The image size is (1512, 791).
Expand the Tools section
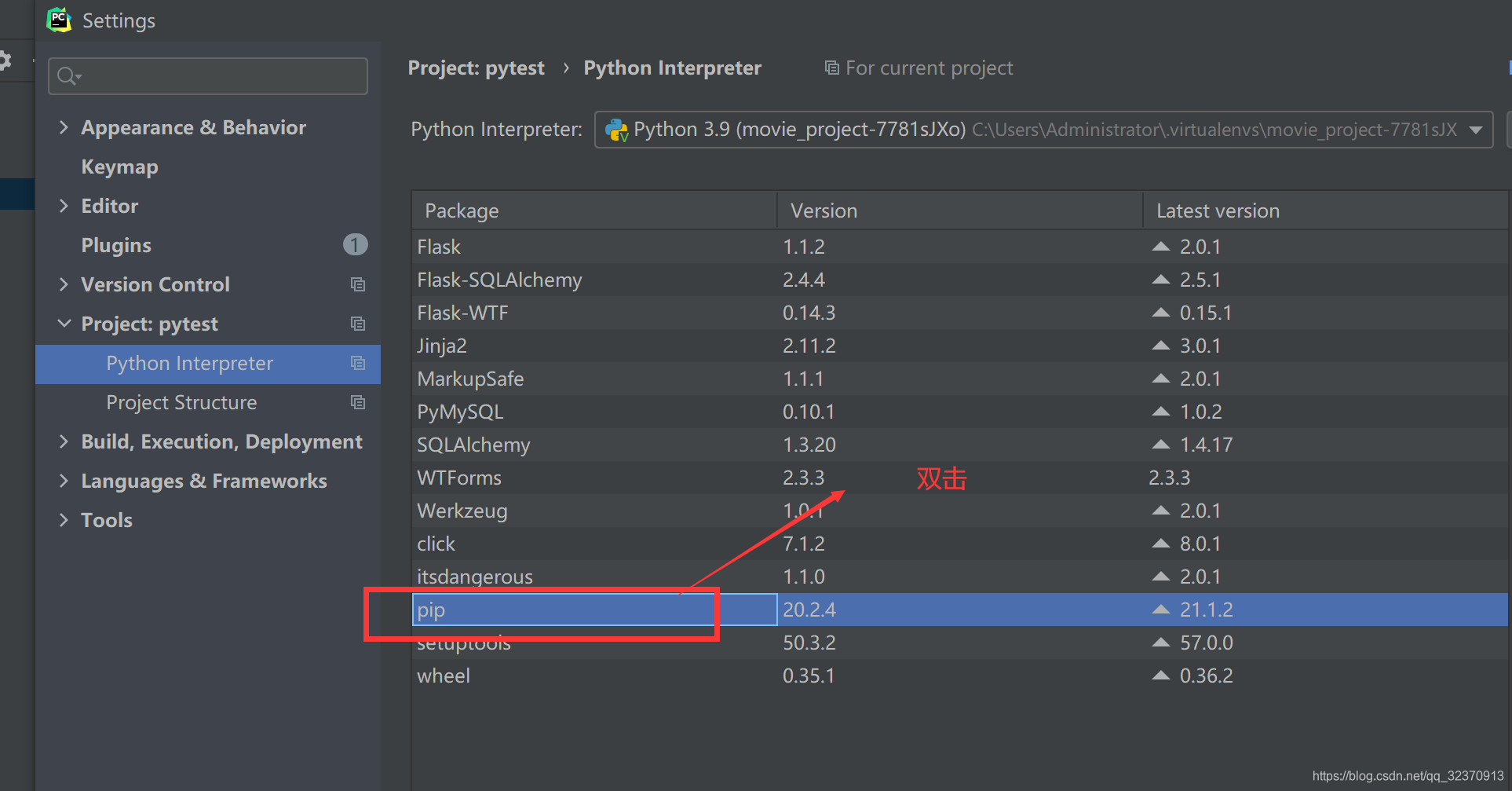point(64,520)
